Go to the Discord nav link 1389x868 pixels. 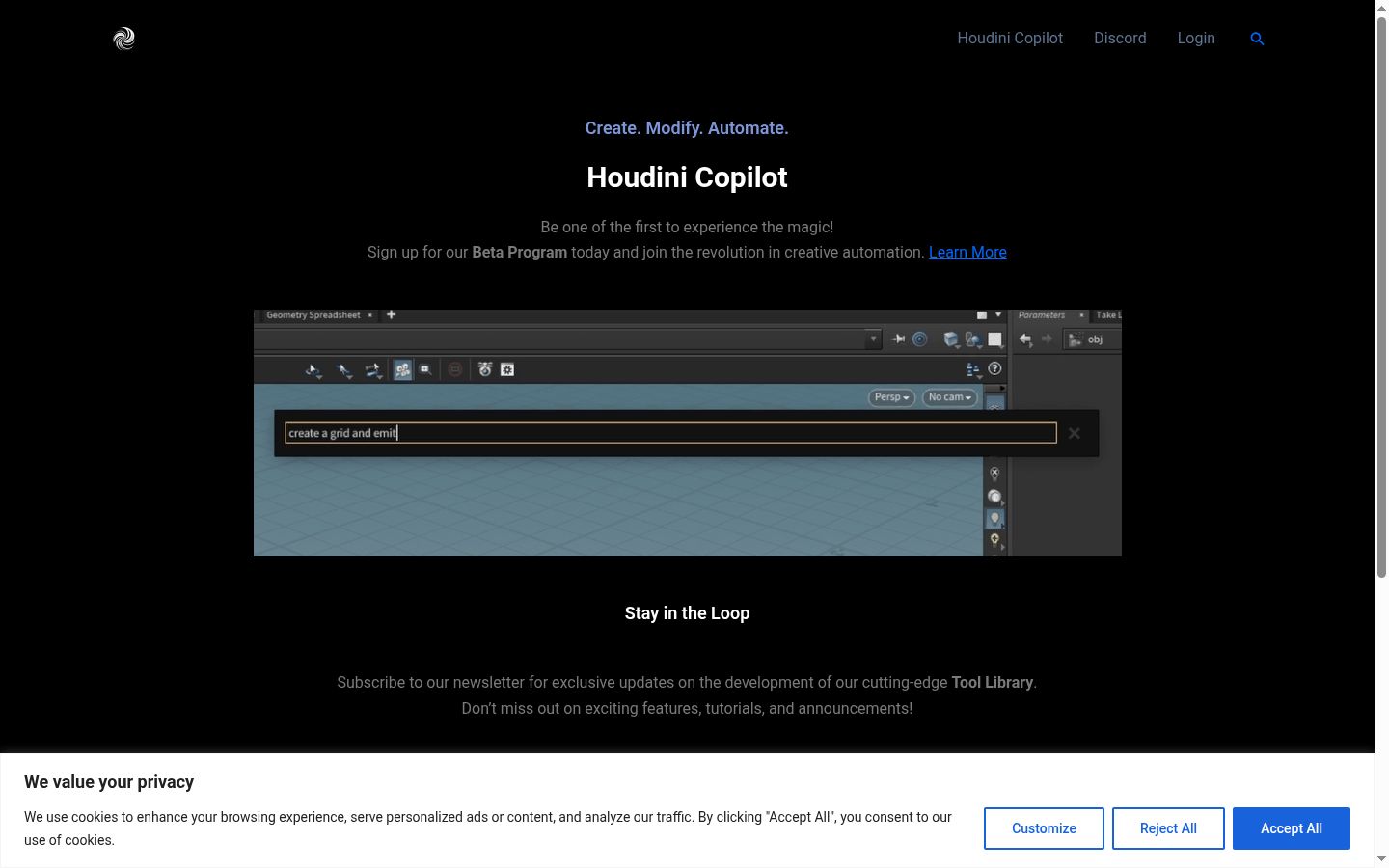click(1120, 39)
